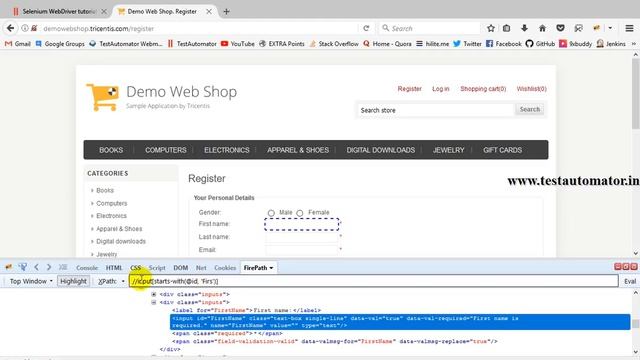Click the Firebug forward arrow

click(x=49, y=267)
